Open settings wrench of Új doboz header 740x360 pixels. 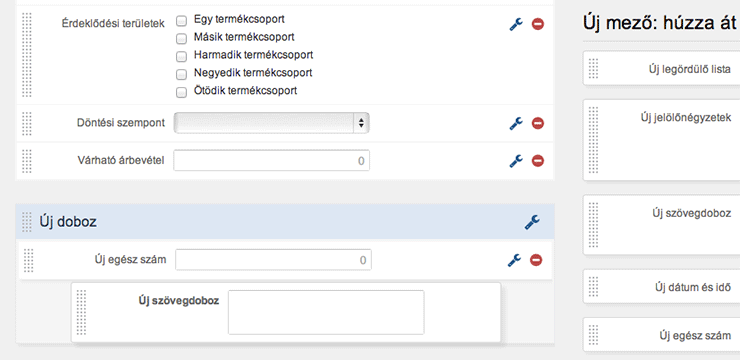tap(532, 222)
